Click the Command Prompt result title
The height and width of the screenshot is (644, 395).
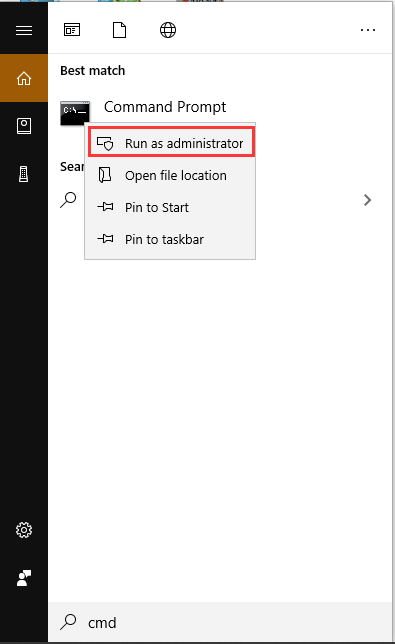tap(165, 107)
